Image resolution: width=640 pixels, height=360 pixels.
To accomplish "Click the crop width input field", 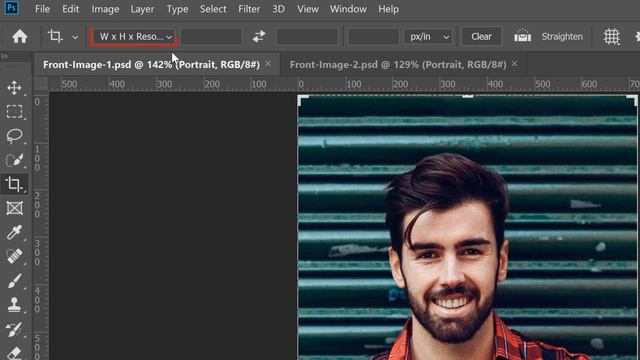I will pyautogui.click(x=211, y=36).
